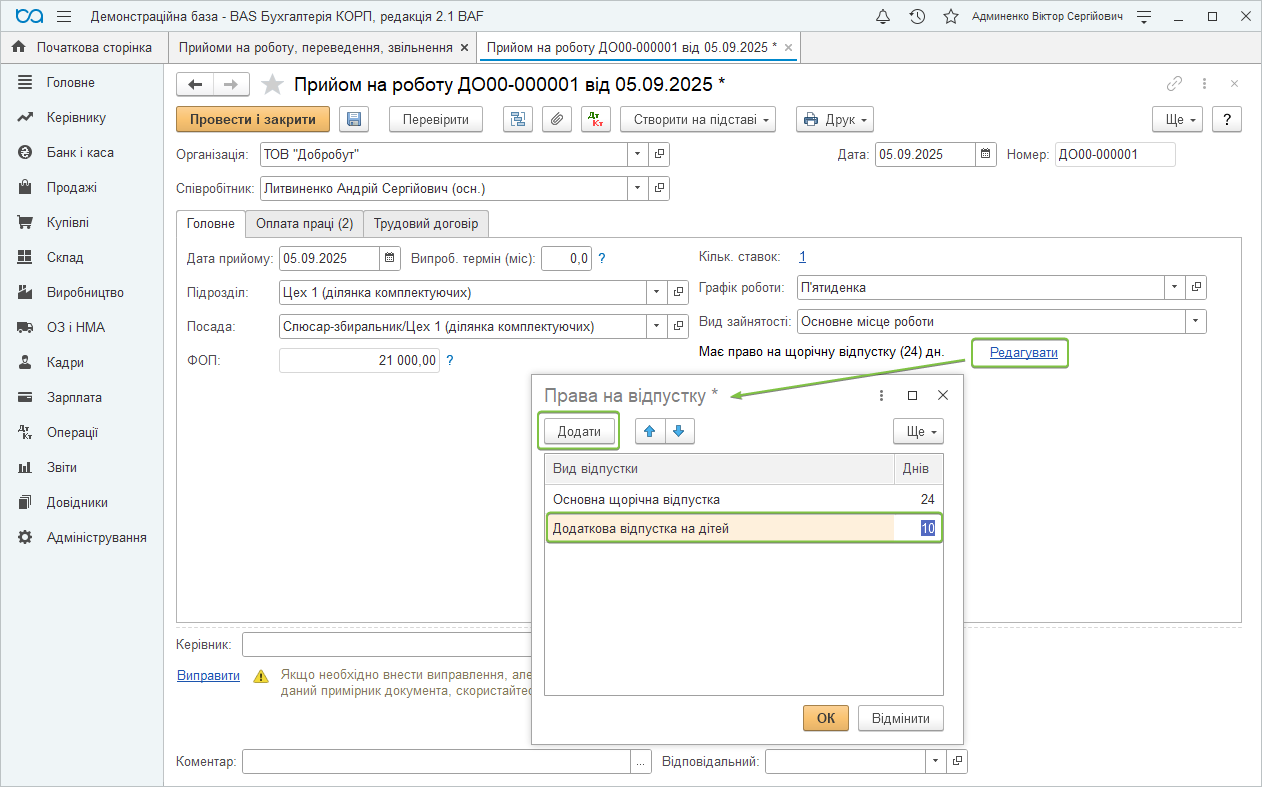Open history clock icon in title bar

click(x=917, y=17)
